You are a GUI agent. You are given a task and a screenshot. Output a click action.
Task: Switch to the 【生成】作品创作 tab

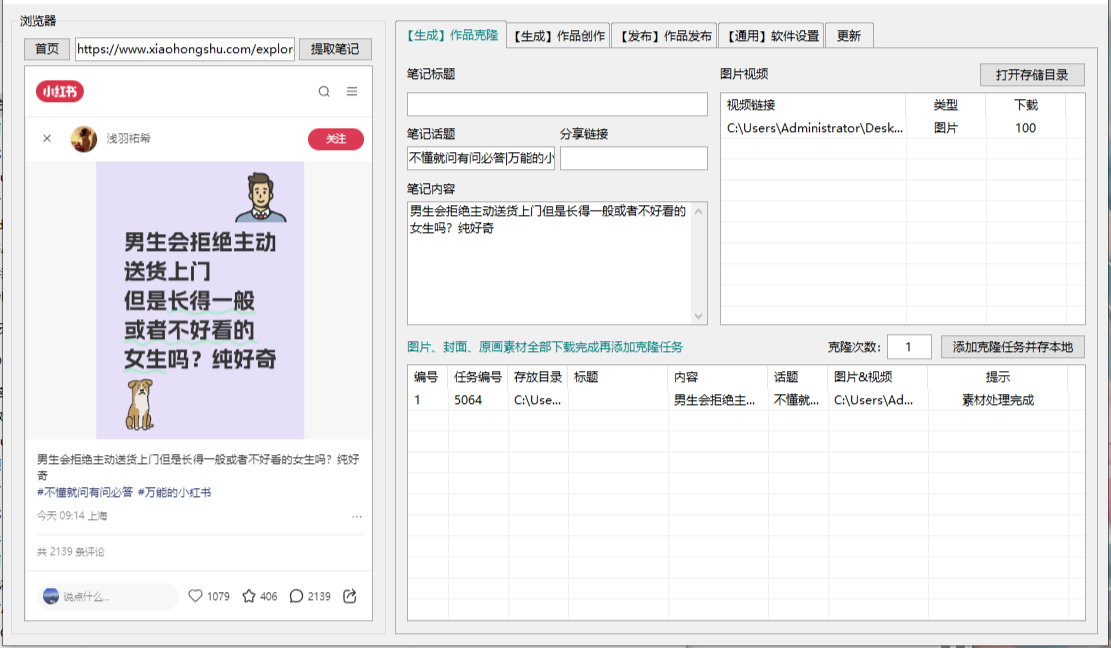coord(558,36)
